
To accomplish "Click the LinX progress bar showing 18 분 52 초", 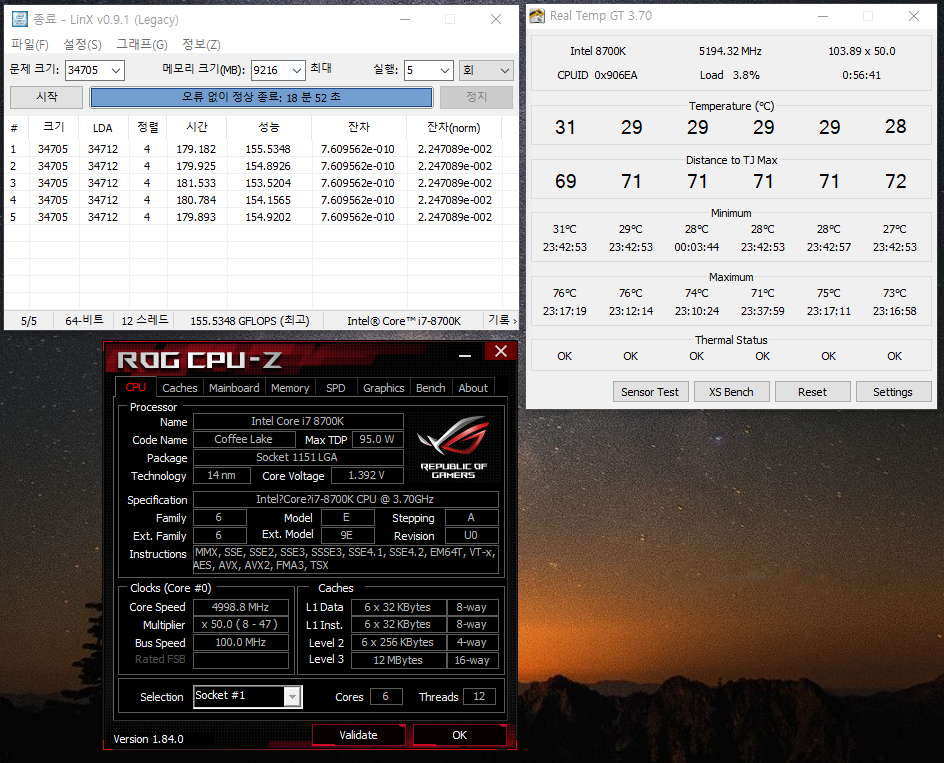I will (x=261, y=97).
